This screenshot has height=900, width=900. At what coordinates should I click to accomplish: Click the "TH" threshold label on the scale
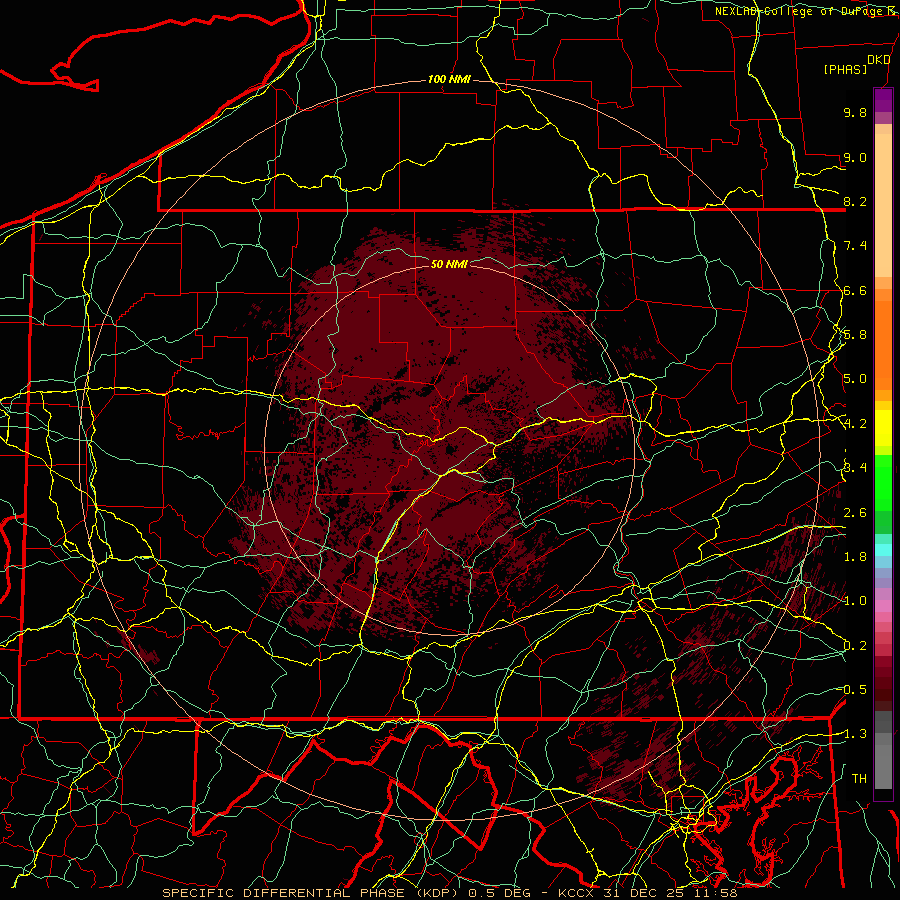[859, 779]
